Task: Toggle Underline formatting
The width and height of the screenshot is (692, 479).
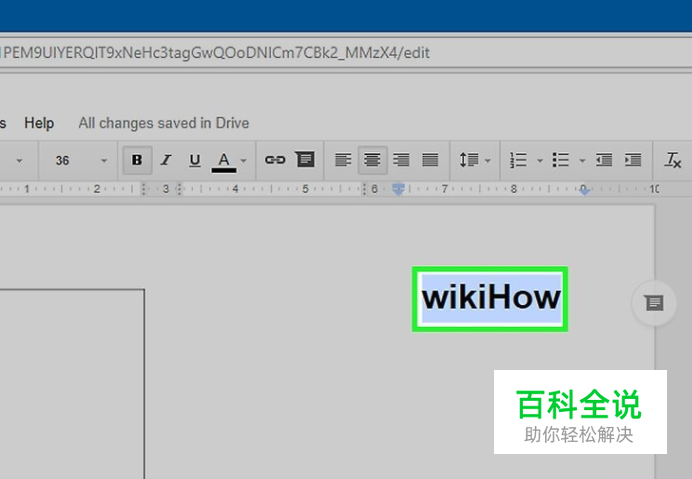Action: pos(195,160)
